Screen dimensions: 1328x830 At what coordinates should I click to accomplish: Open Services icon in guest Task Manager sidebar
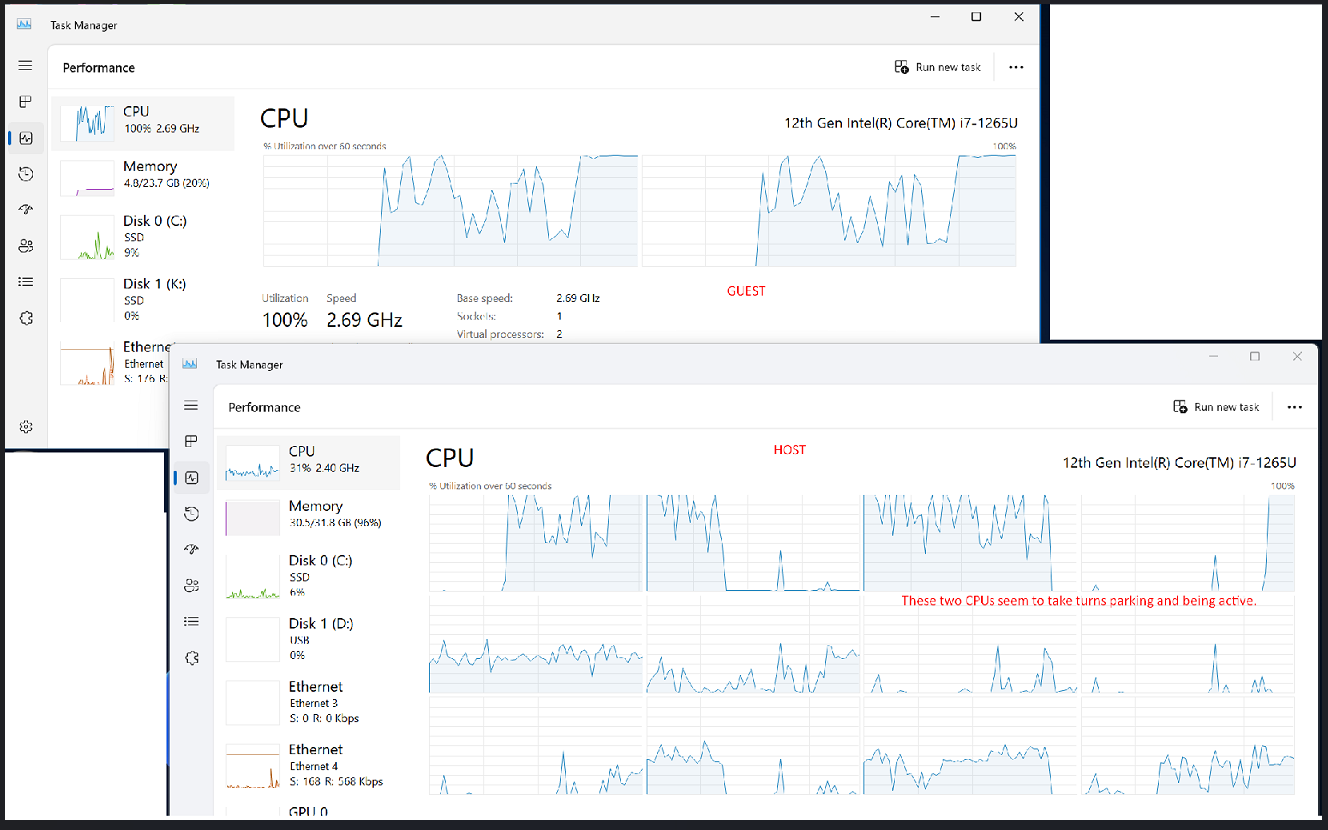26,318
